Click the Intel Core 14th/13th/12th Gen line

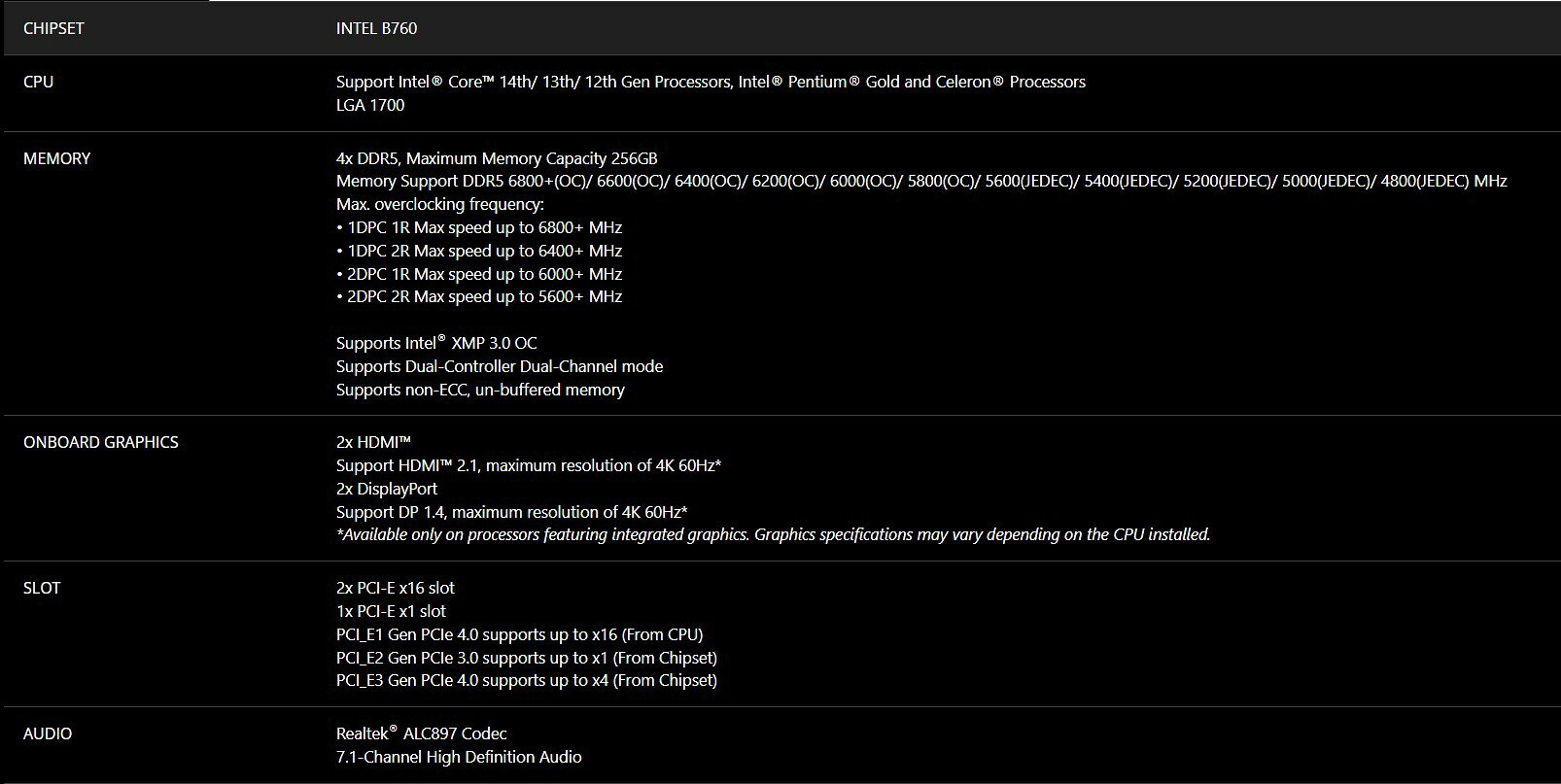tap(711, 82)
